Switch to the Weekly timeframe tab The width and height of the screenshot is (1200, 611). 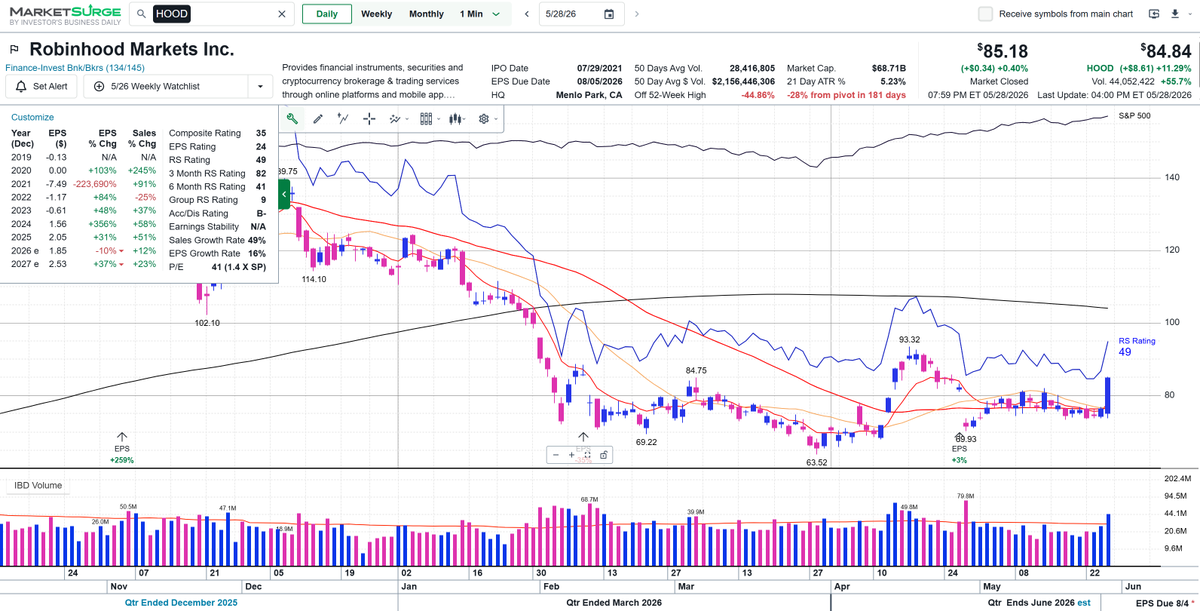[x=376, y=14]
